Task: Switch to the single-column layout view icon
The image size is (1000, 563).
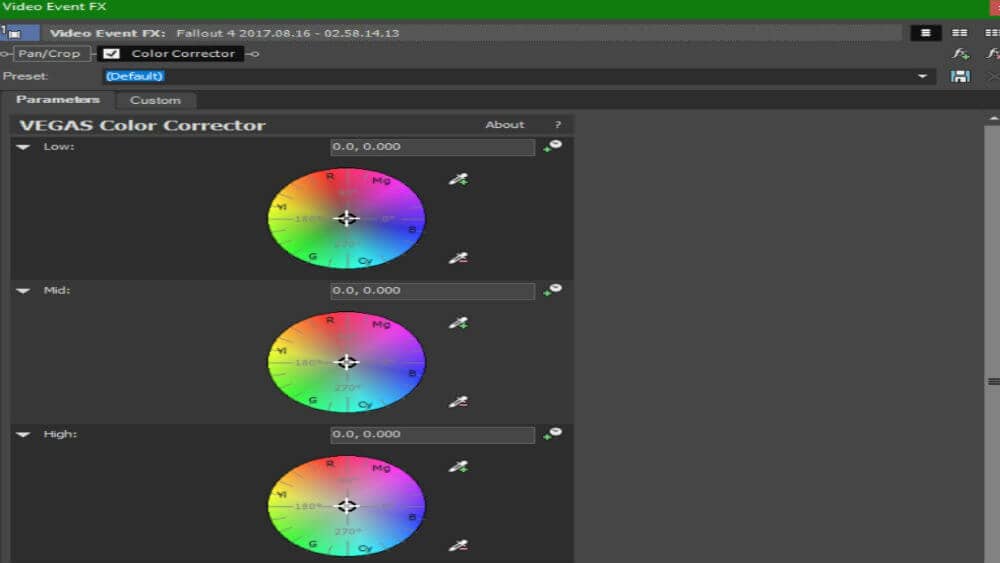Action: click(x=925, y=33)
